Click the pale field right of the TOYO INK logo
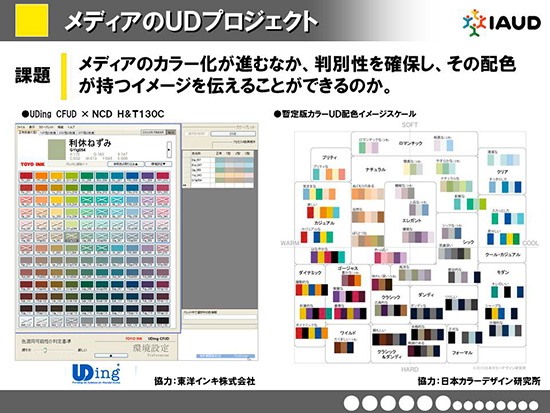Image resolution: width=550 pixels, height=413 pixels. (x=76, y=164)
